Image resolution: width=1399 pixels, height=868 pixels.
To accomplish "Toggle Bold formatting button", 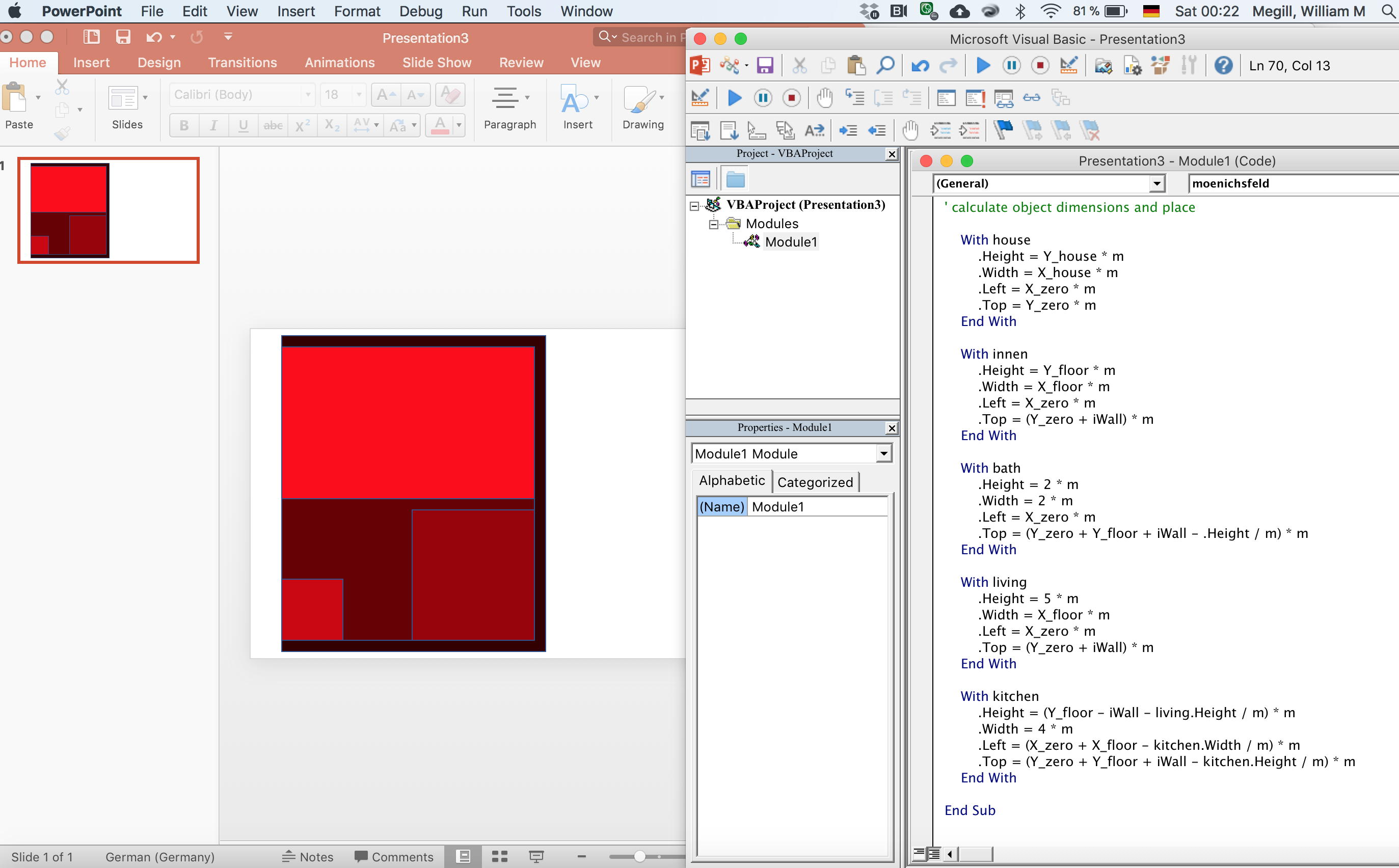I will click(184, 125).
